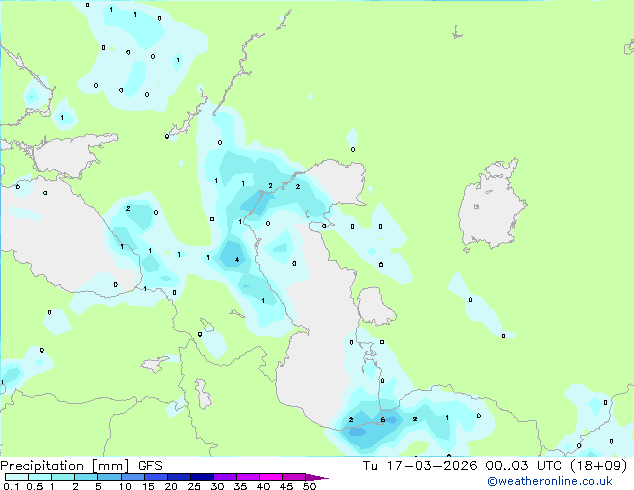Click the 5–10 mm legend swatch

tap(109, 477)
